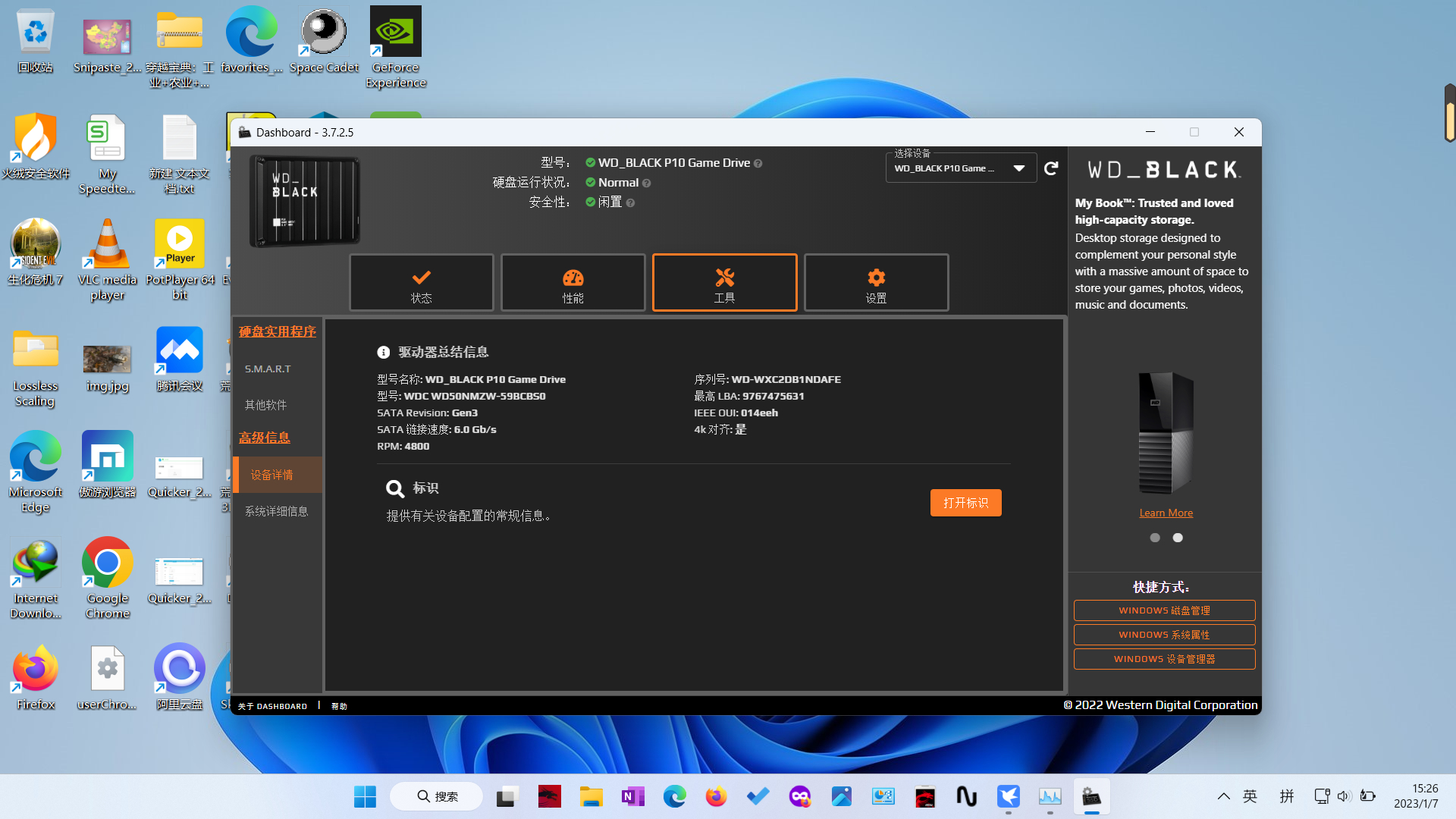Open WINDOWS 系统属性 shortcut
This screenshot has width=1456, height=819.
tap(1164, 635)
